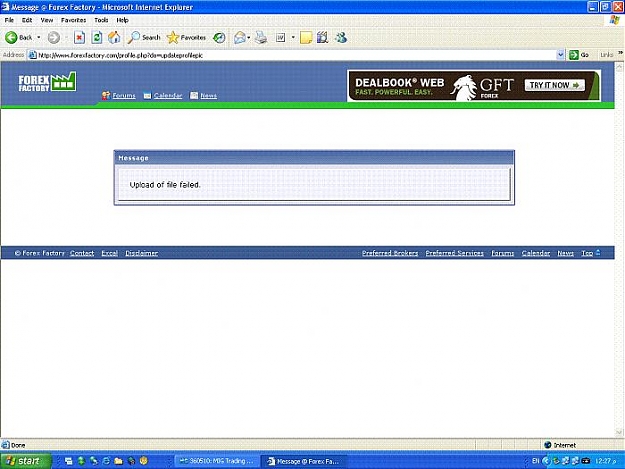Click the taskbar clock

pyautogui.click(x=605, y=461)
